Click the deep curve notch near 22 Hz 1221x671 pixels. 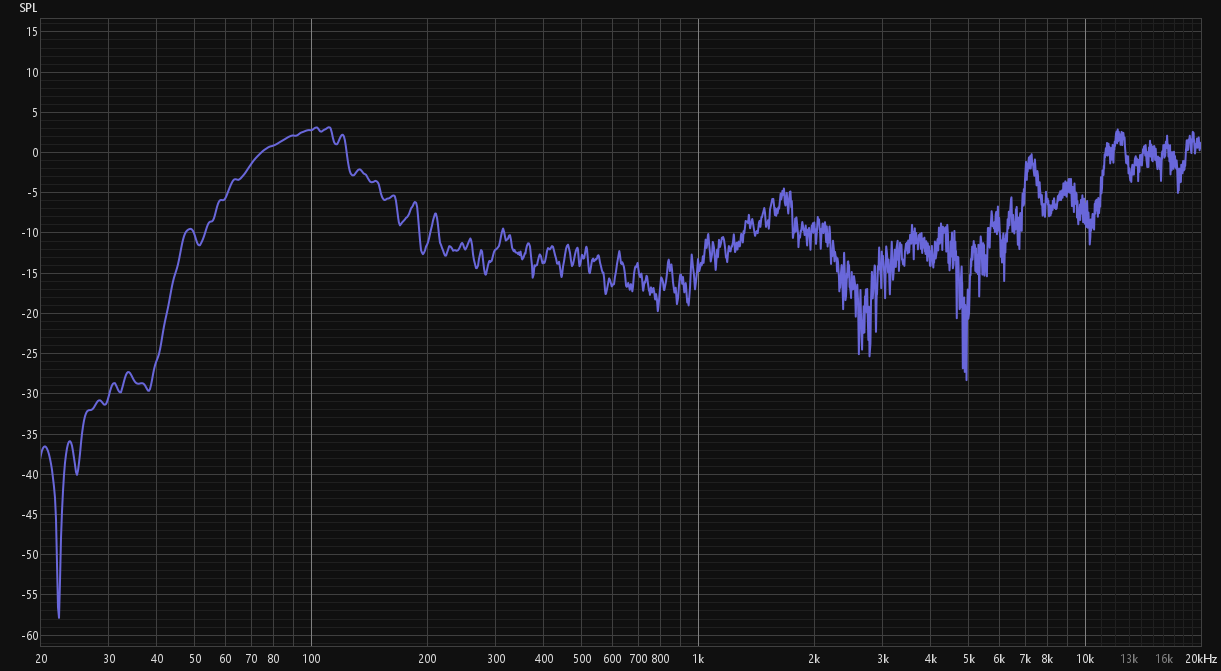click(x=59, y=616)
